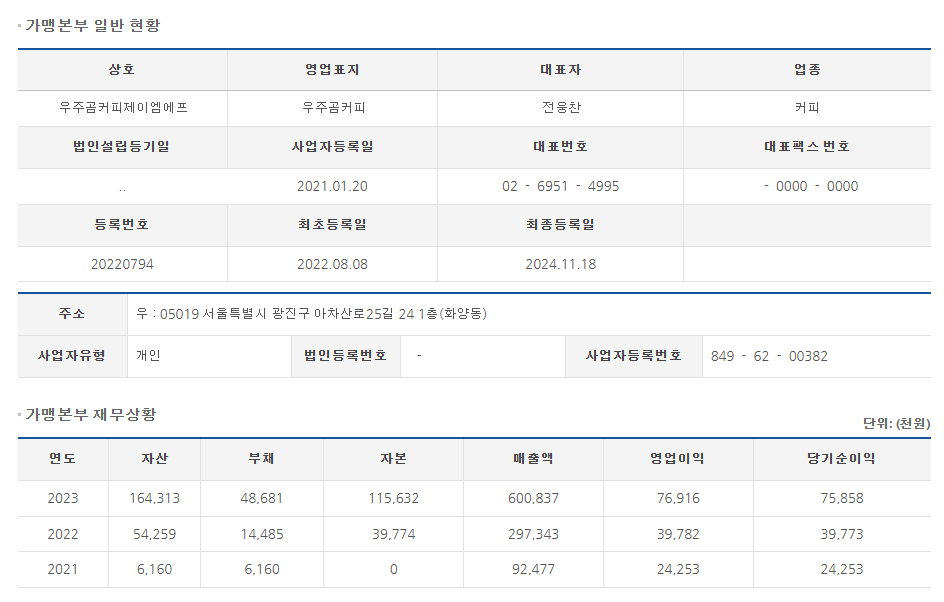Select fax number - 0000 - 0000
Screen dimensions: 944x602
click(811, 187)
